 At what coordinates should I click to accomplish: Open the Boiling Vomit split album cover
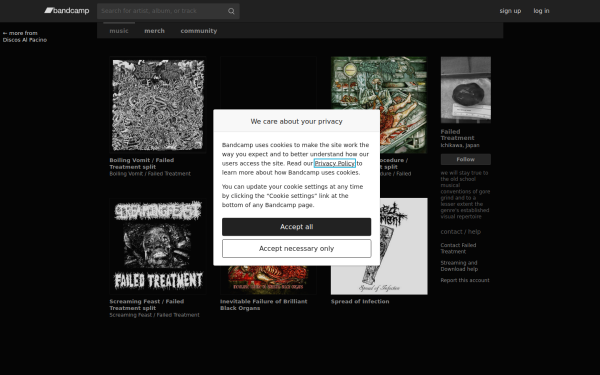(158, 105)
